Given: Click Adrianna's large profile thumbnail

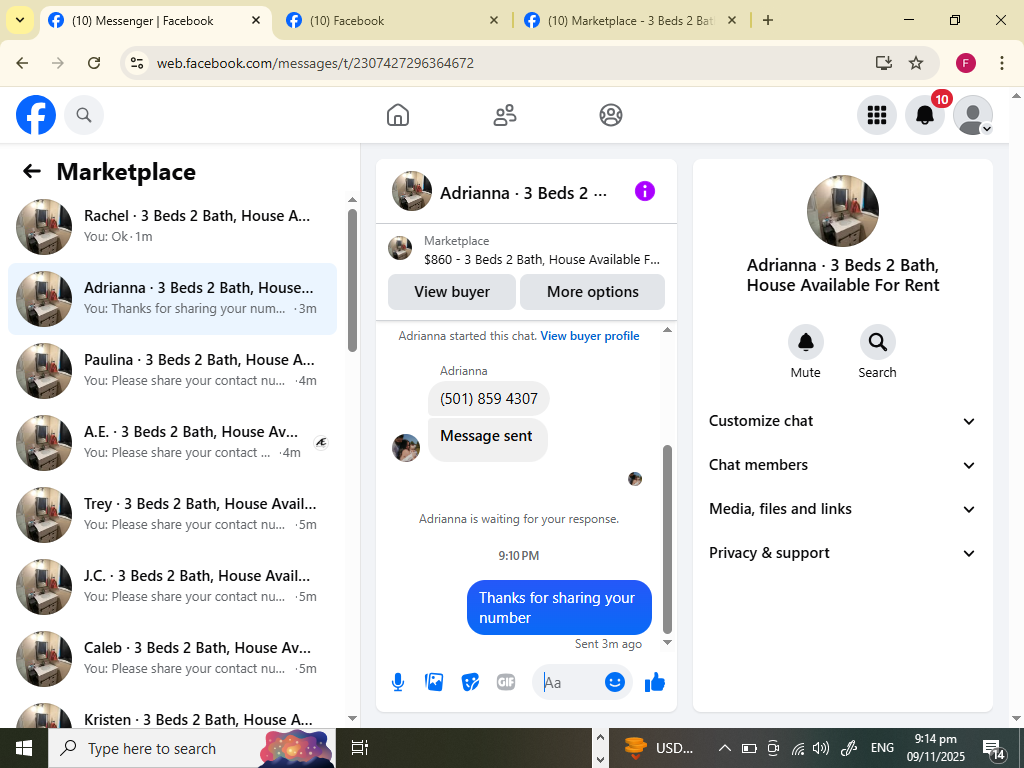Looking at the screenshot, I should tap(842, 210).
